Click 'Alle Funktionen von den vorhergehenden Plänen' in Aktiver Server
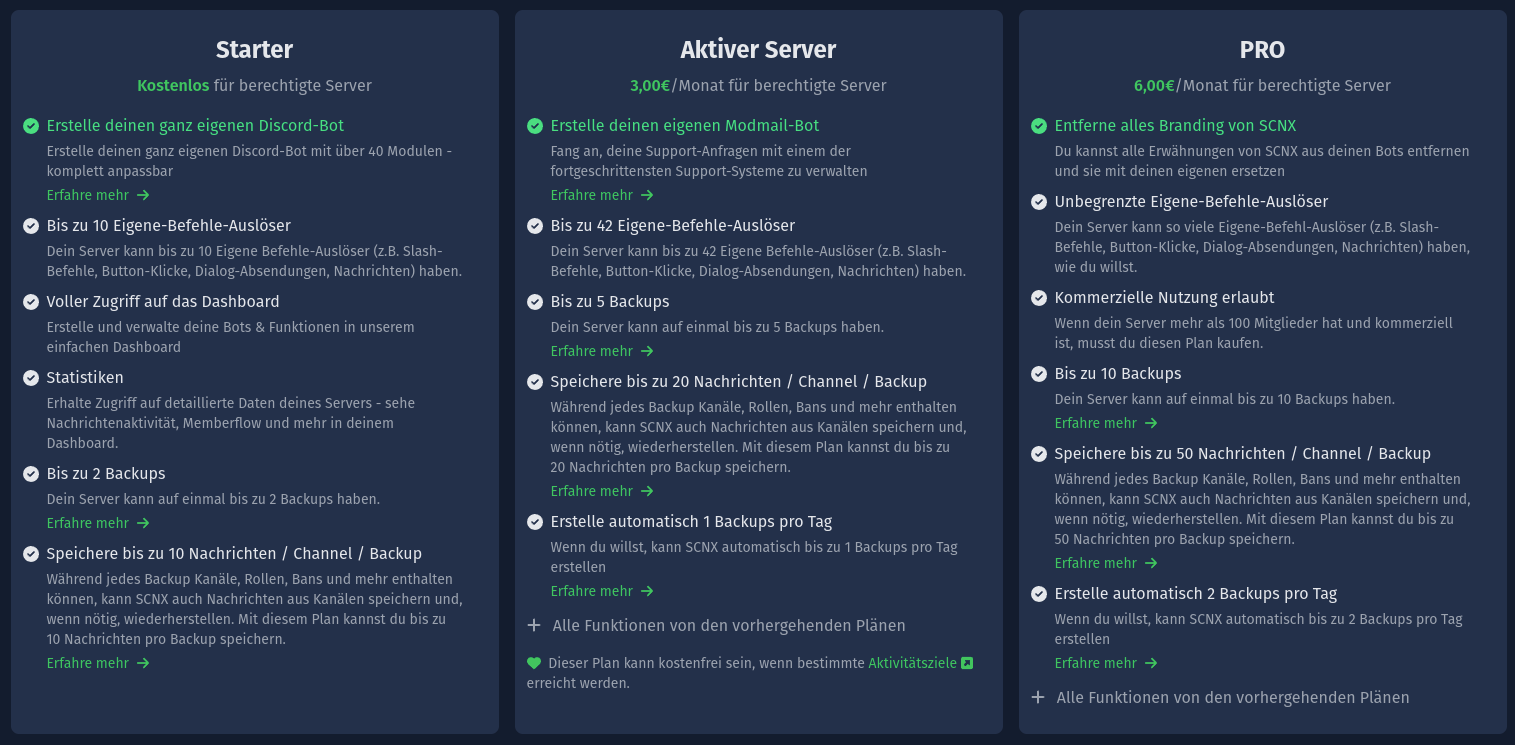 pyautogui.click(x=729, y=626)
